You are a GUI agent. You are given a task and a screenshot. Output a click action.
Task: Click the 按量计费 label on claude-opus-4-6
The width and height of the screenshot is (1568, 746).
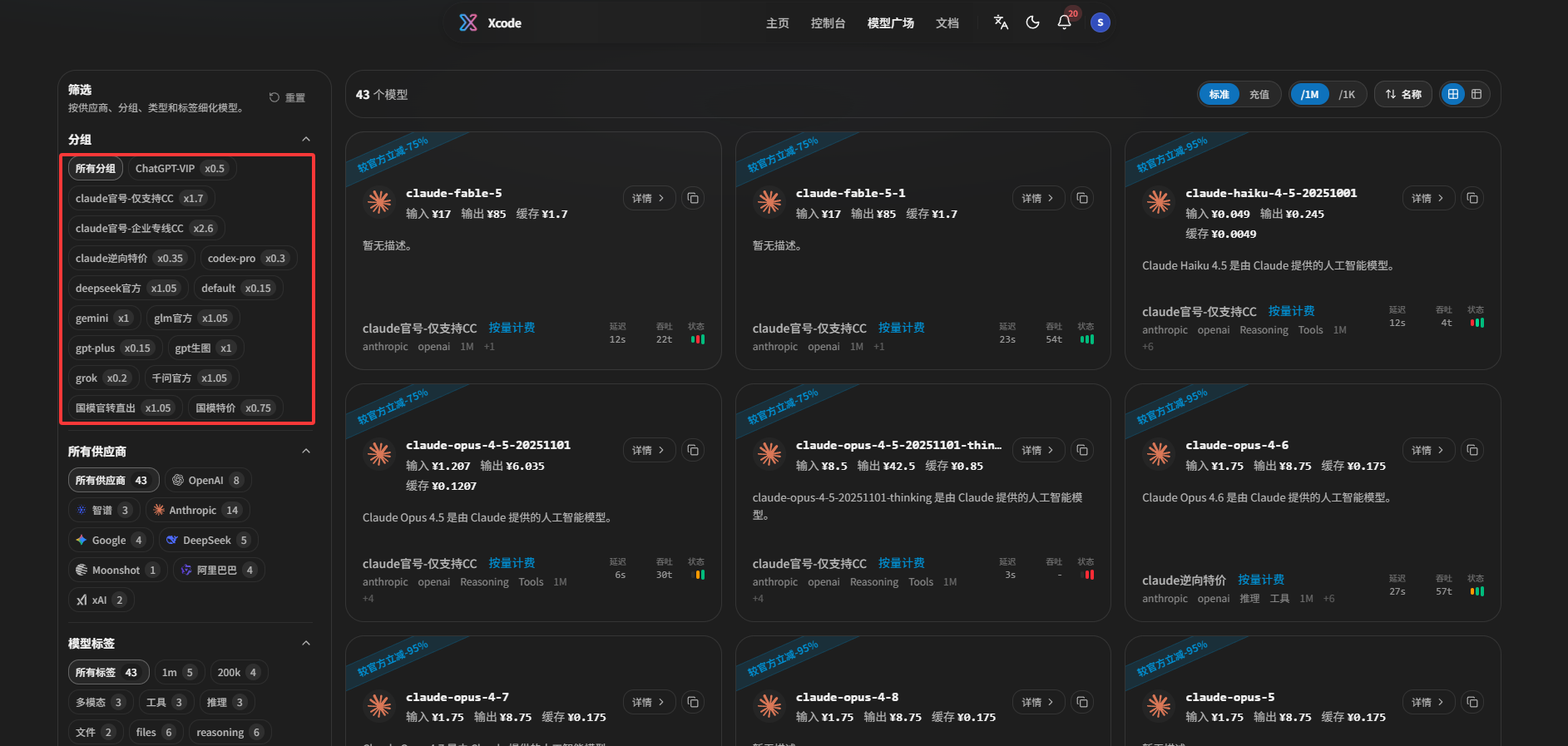tap(1260, 580)
